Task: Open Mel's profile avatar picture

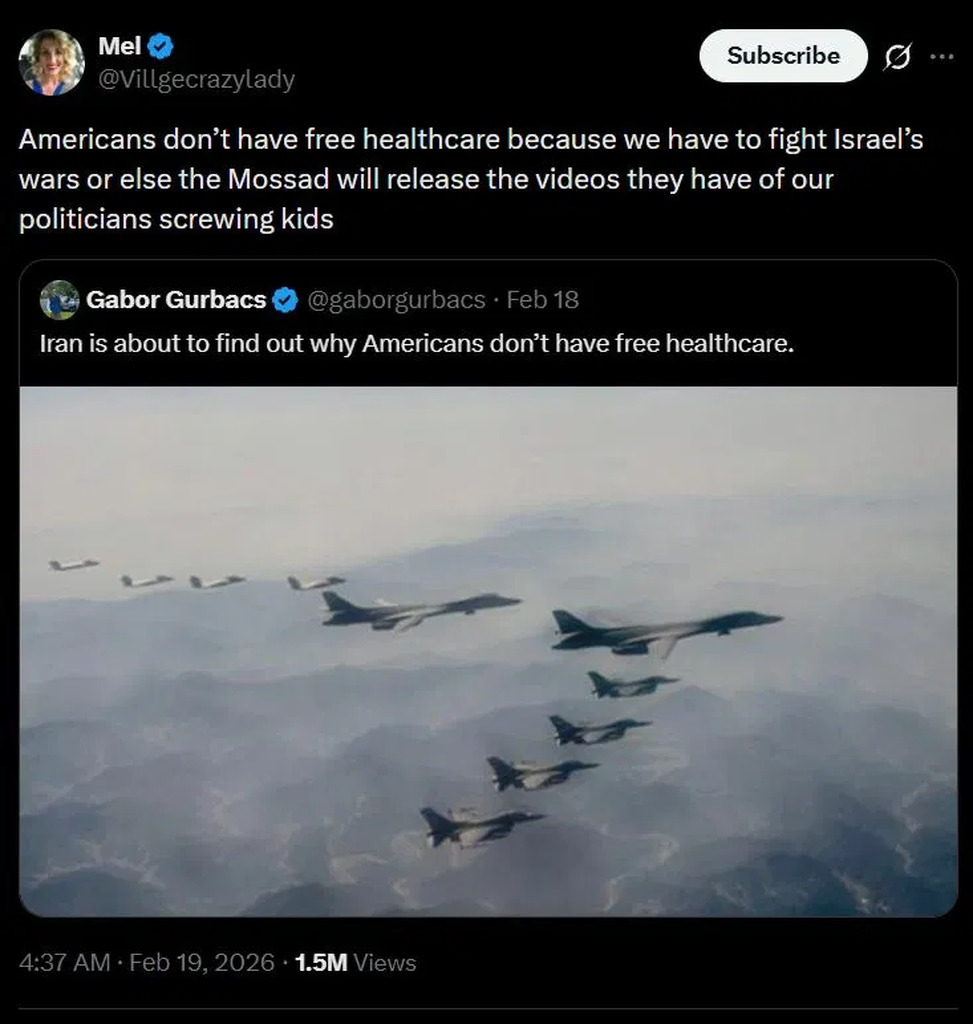Action: pyautogui.click(x=51, y=62)
